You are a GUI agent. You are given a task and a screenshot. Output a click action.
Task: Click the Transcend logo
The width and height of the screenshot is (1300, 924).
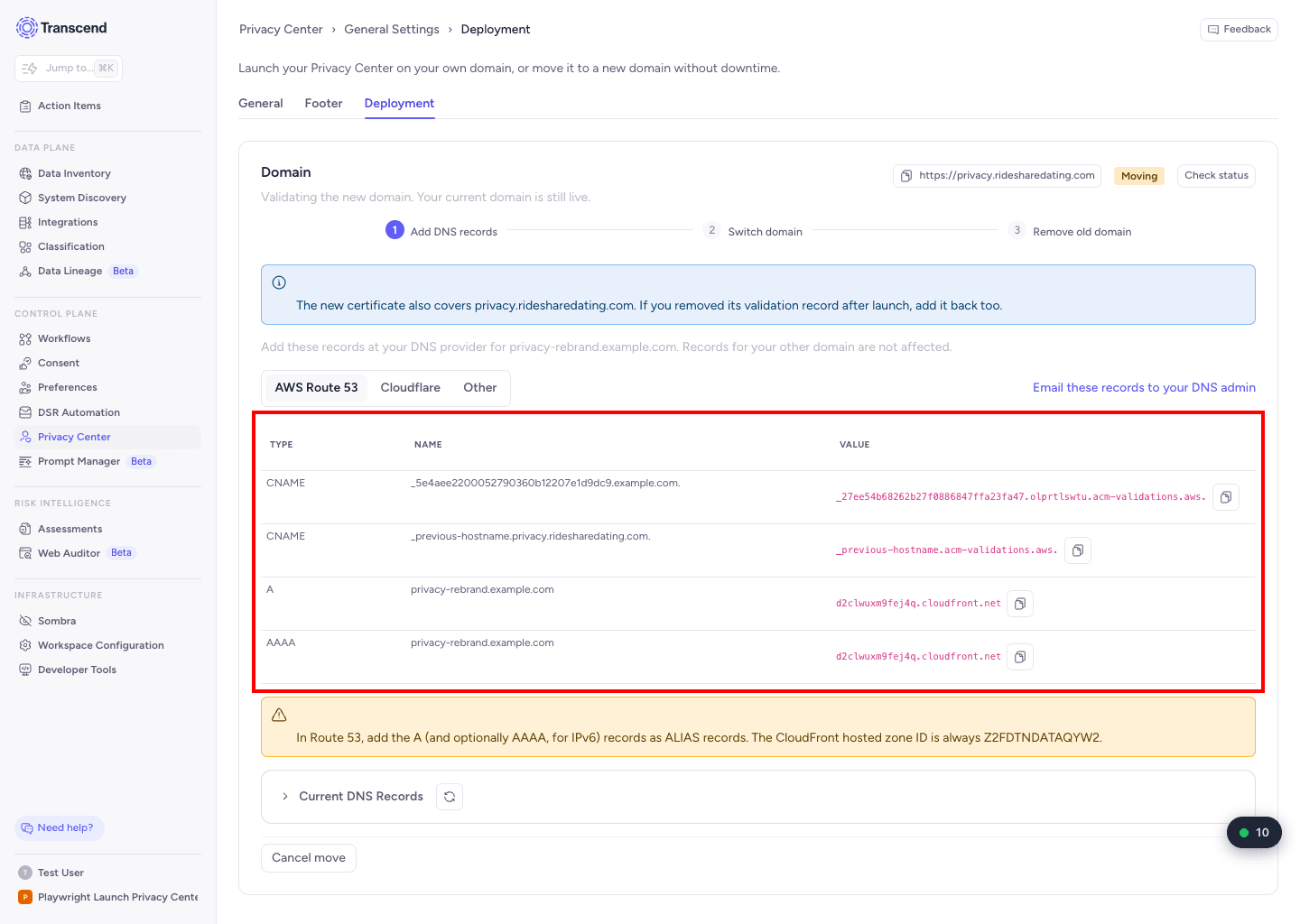coord(61,28)
